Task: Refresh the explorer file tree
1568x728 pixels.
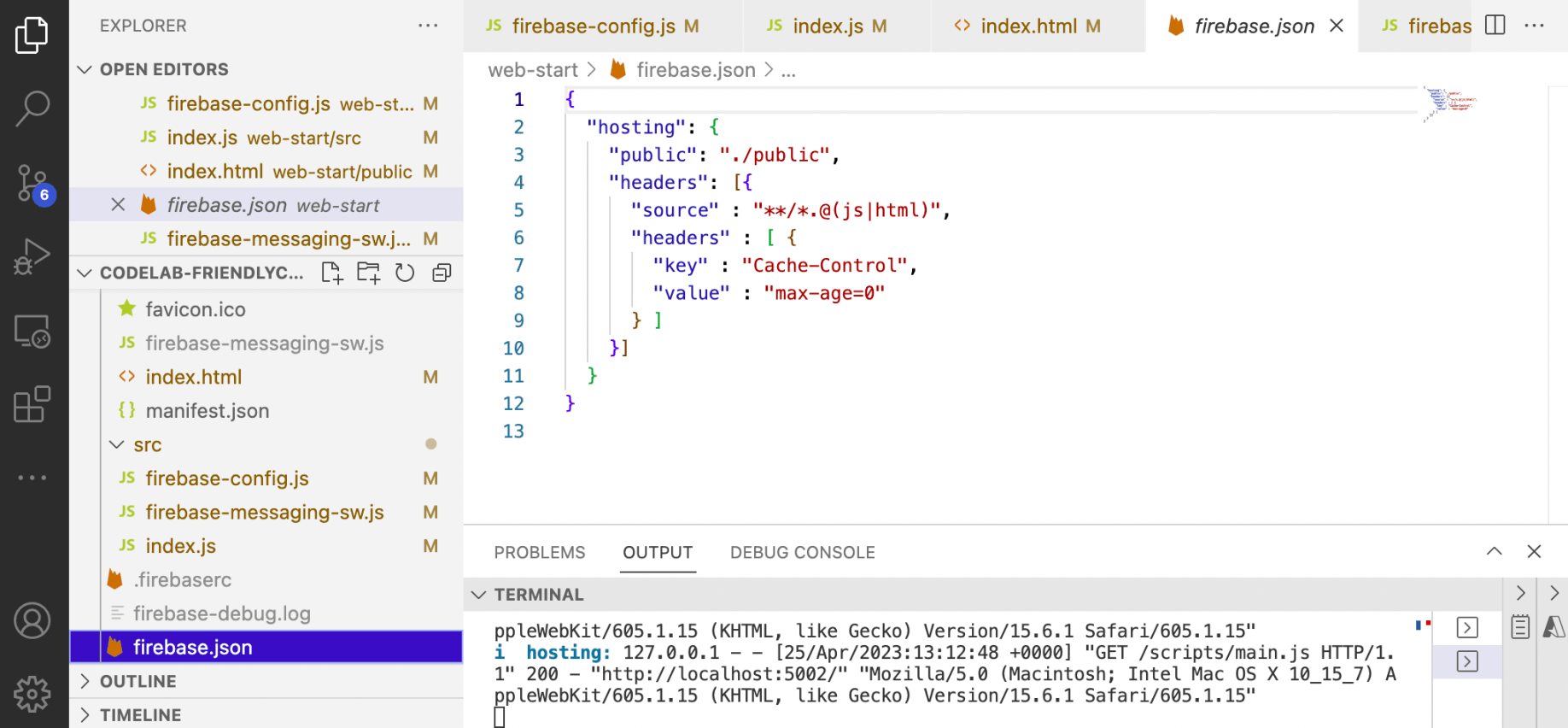Action: click(405, 273)
